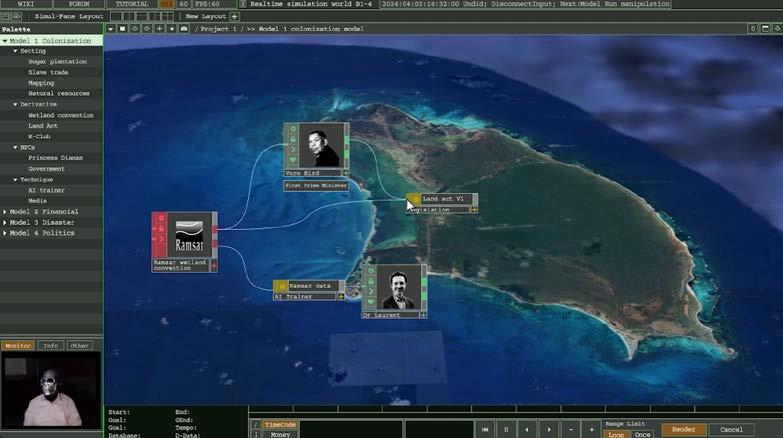Enable Loop range limit option
783x438 pixels.
pyautogui.click(x=617, y=434)
